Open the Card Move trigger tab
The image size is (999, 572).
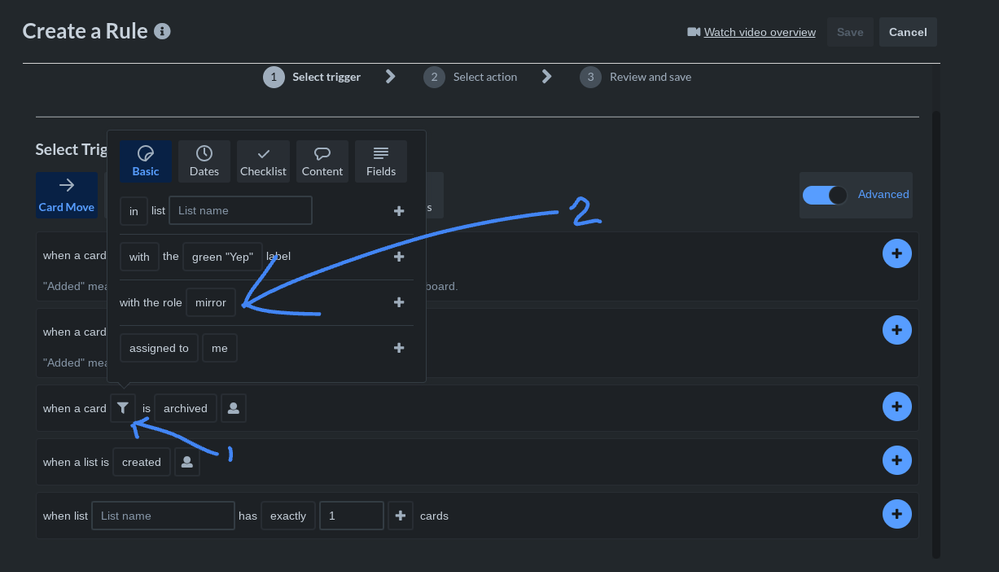click(x=66, y=195)
